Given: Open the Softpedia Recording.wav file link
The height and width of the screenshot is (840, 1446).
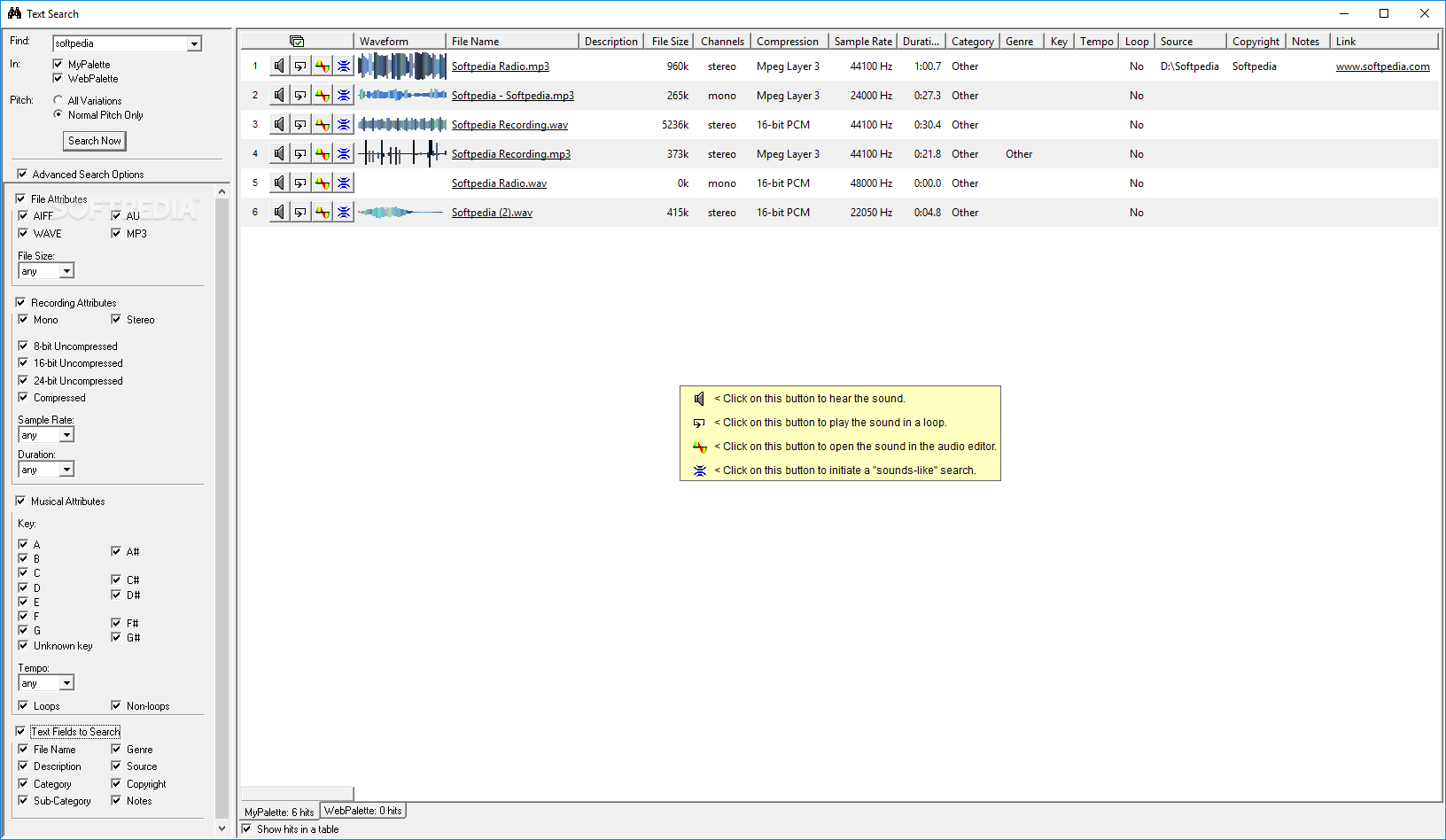Looking at the screenshot, I should tap(509, 125).
